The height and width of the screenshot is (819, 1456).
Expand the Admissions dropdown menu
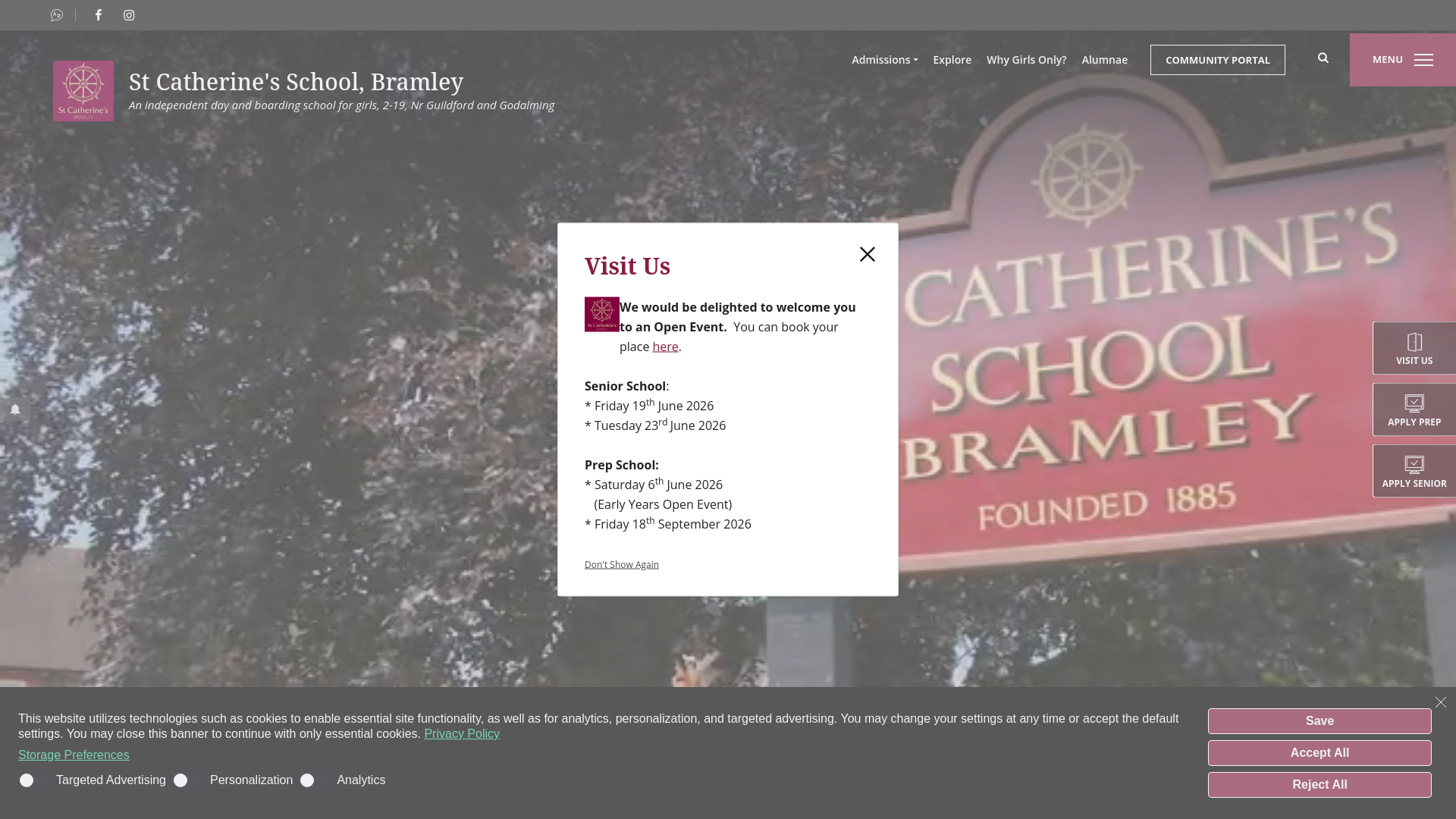click(884, 60)
